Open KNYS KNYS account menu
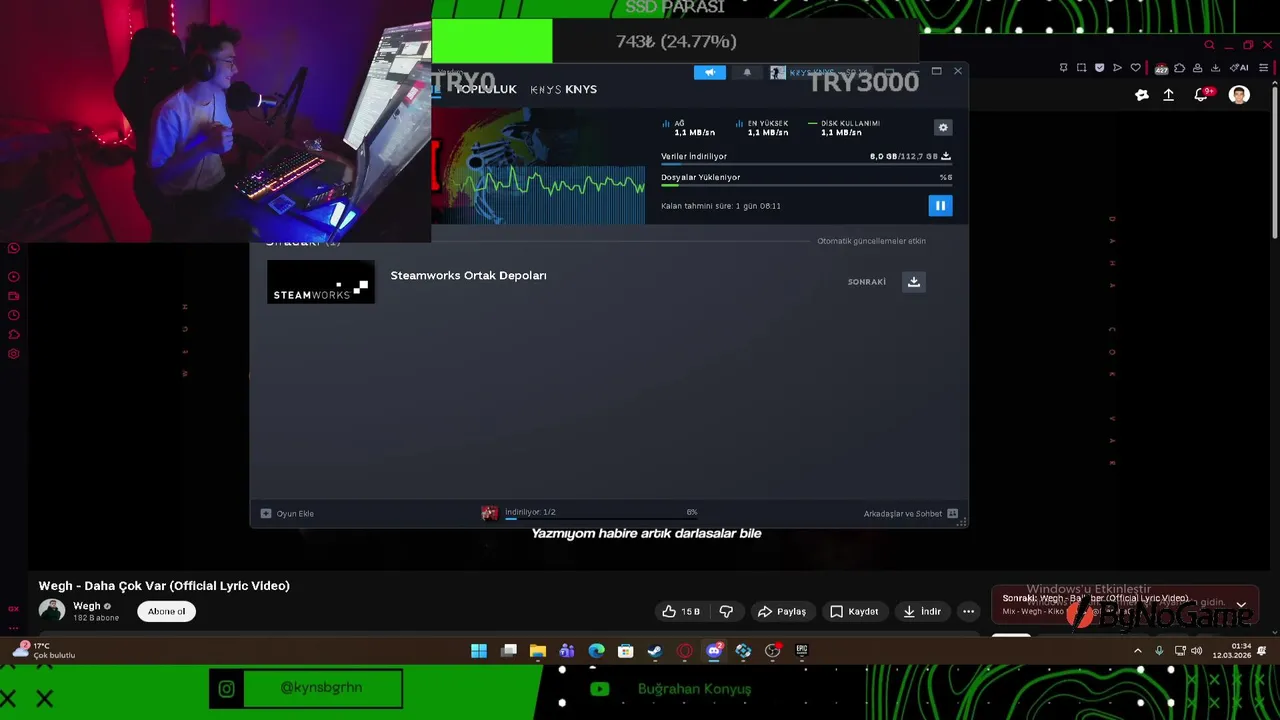Viewport: 1280px width, 720px height. tap(819, 72)
